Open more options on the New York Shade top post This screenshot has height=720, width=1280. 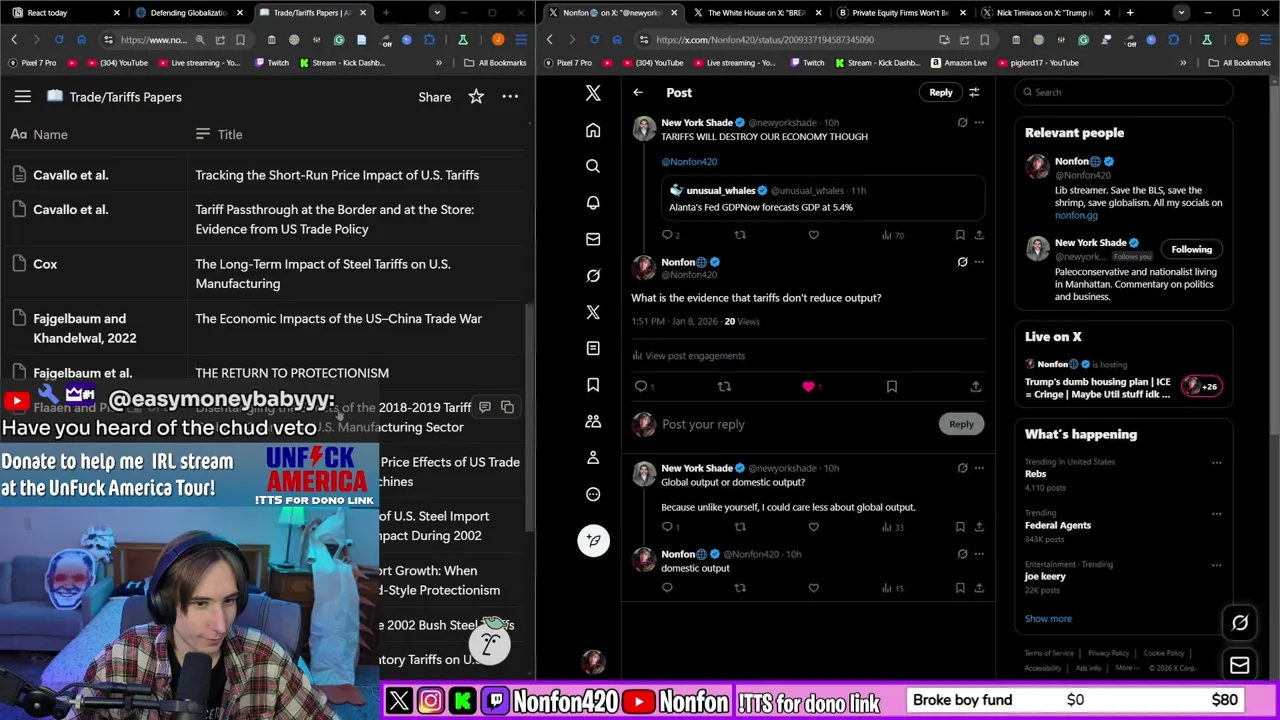pos(979,123)
